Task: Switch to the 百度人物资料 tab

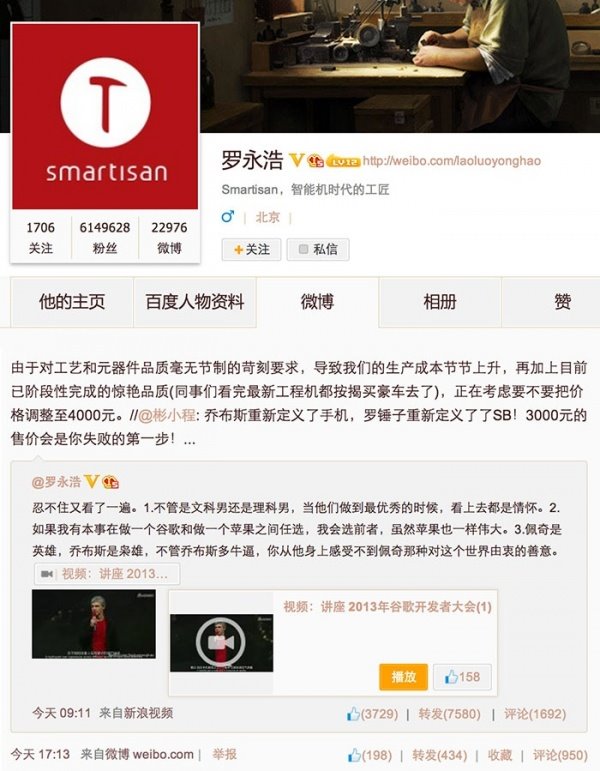Action: click(x=195, y=301)
